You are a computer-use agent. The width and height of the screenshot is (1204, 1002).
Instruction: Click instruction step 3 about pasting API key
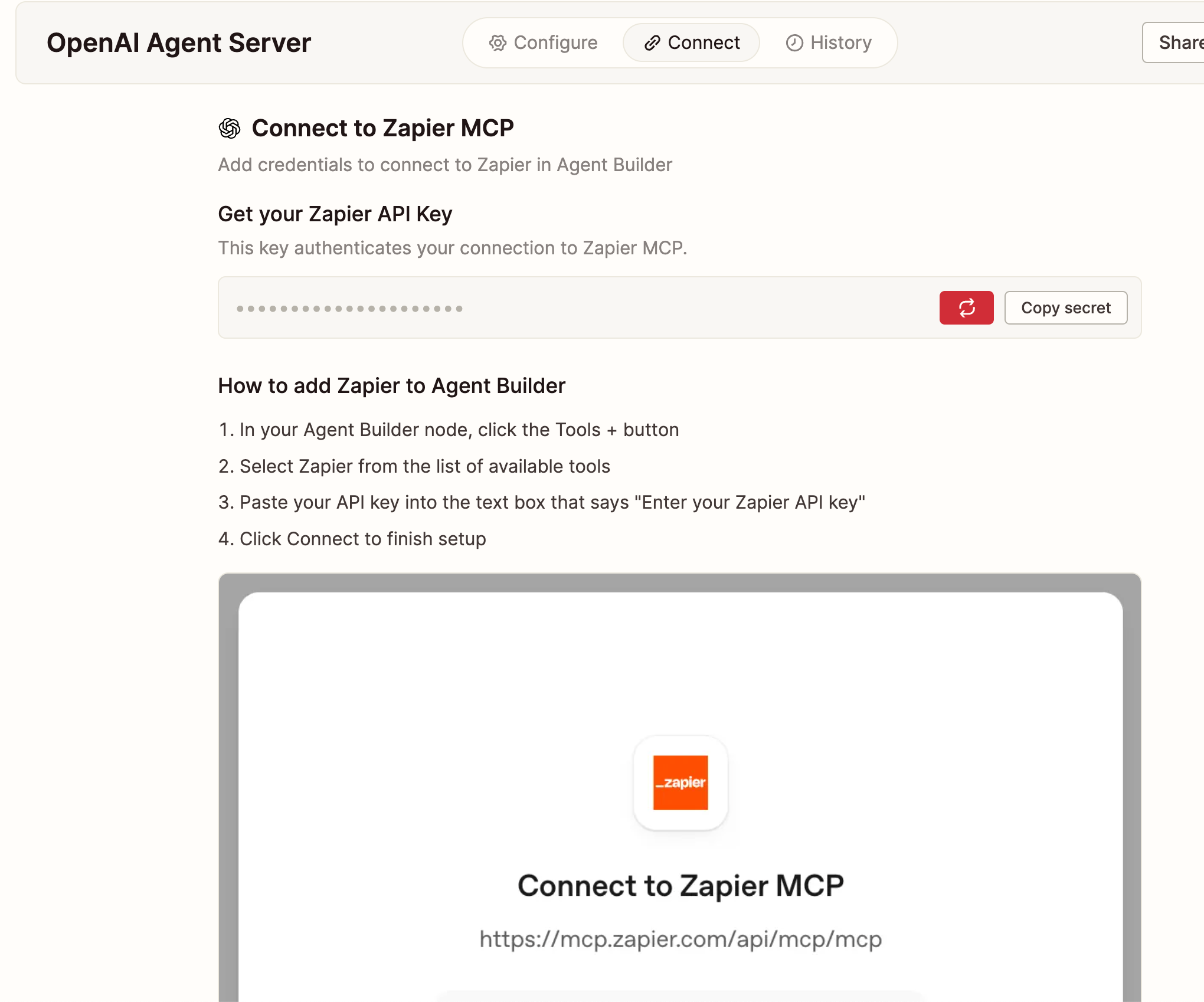(x=541, y=502)
